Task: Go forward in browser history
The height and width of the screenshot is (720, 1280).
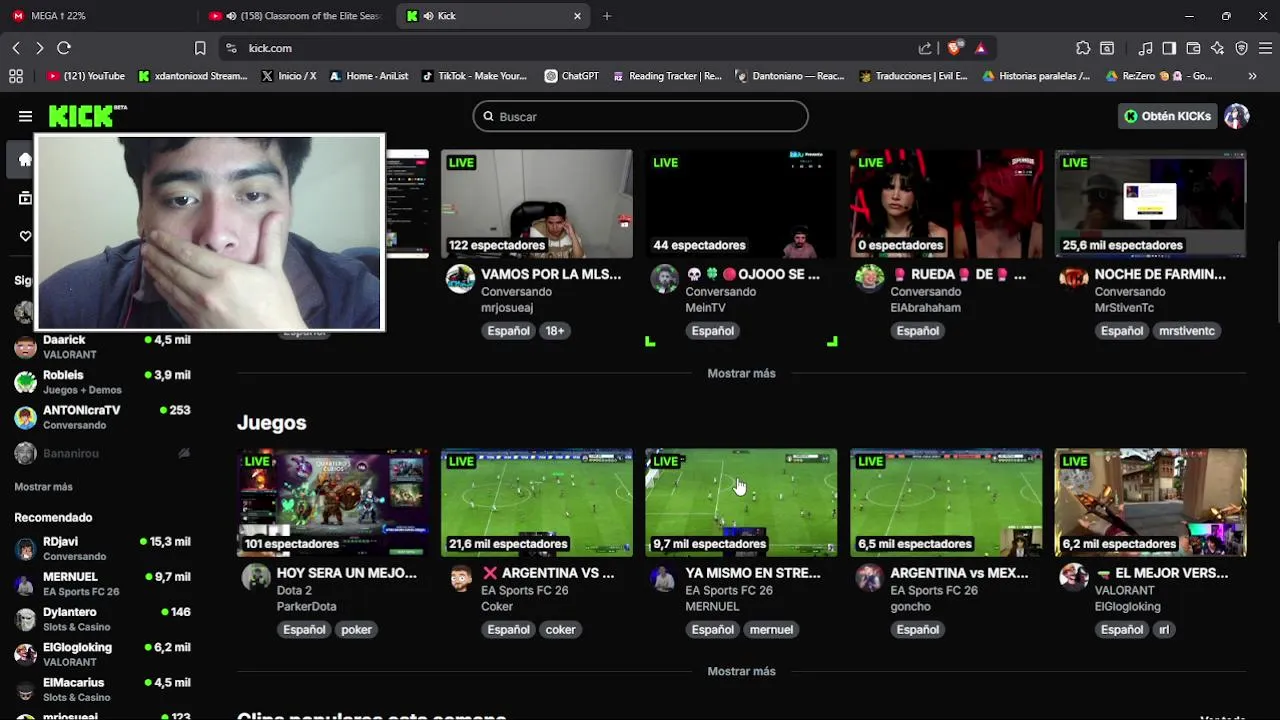Action: [39, 48]
